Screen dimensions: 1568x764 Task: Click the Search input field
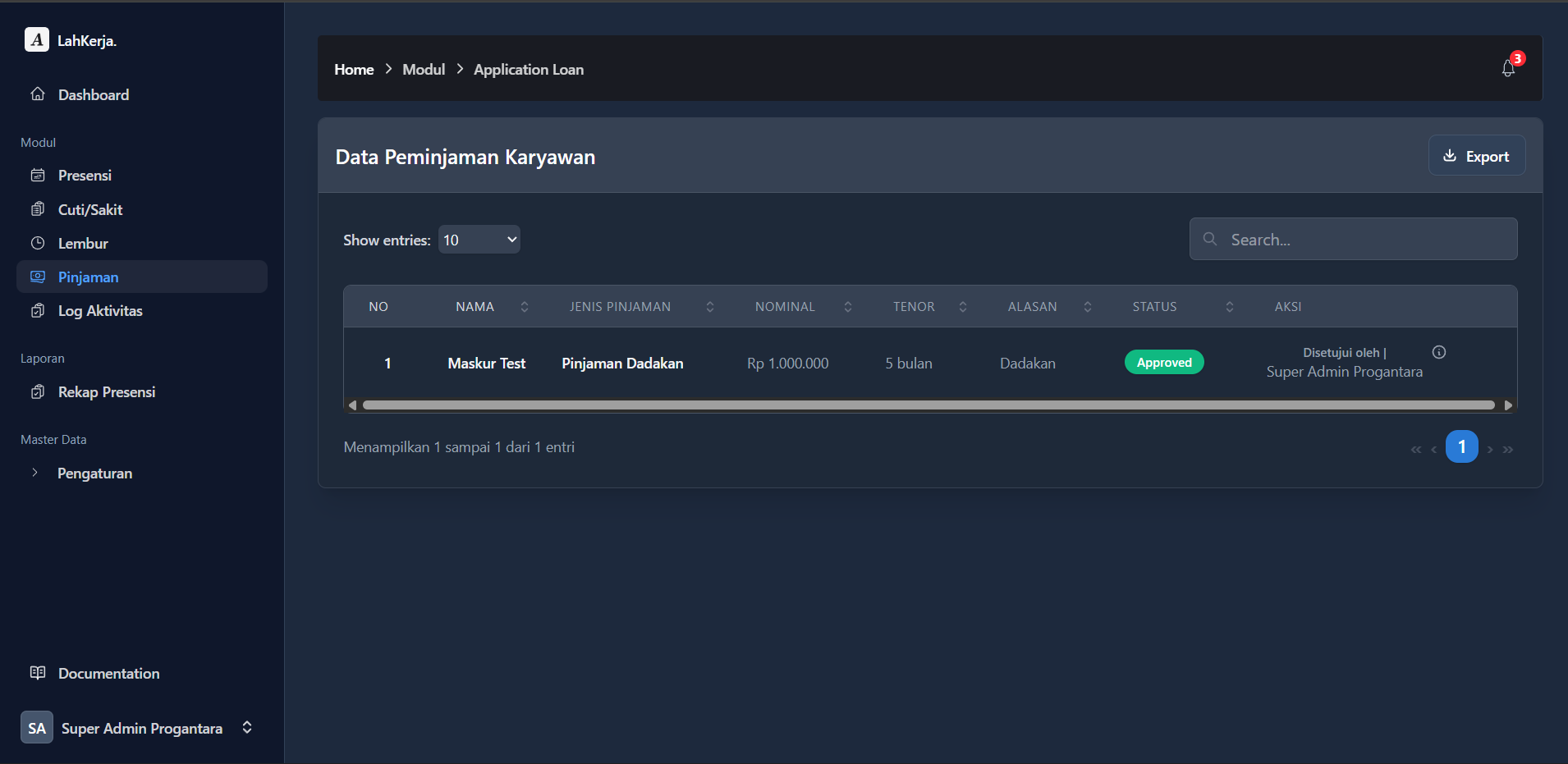click(x=1353, y=239)
